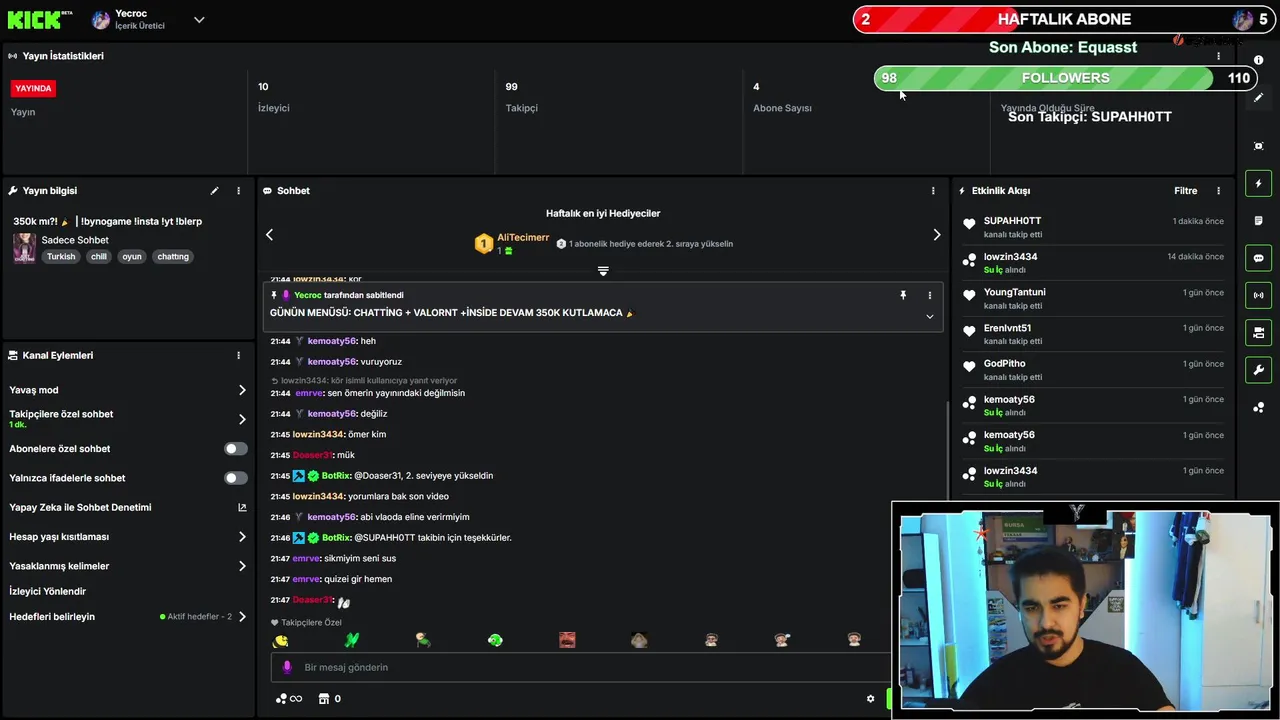Click the pencil edit icon in right sidebar

click(x=1258, y=98)
